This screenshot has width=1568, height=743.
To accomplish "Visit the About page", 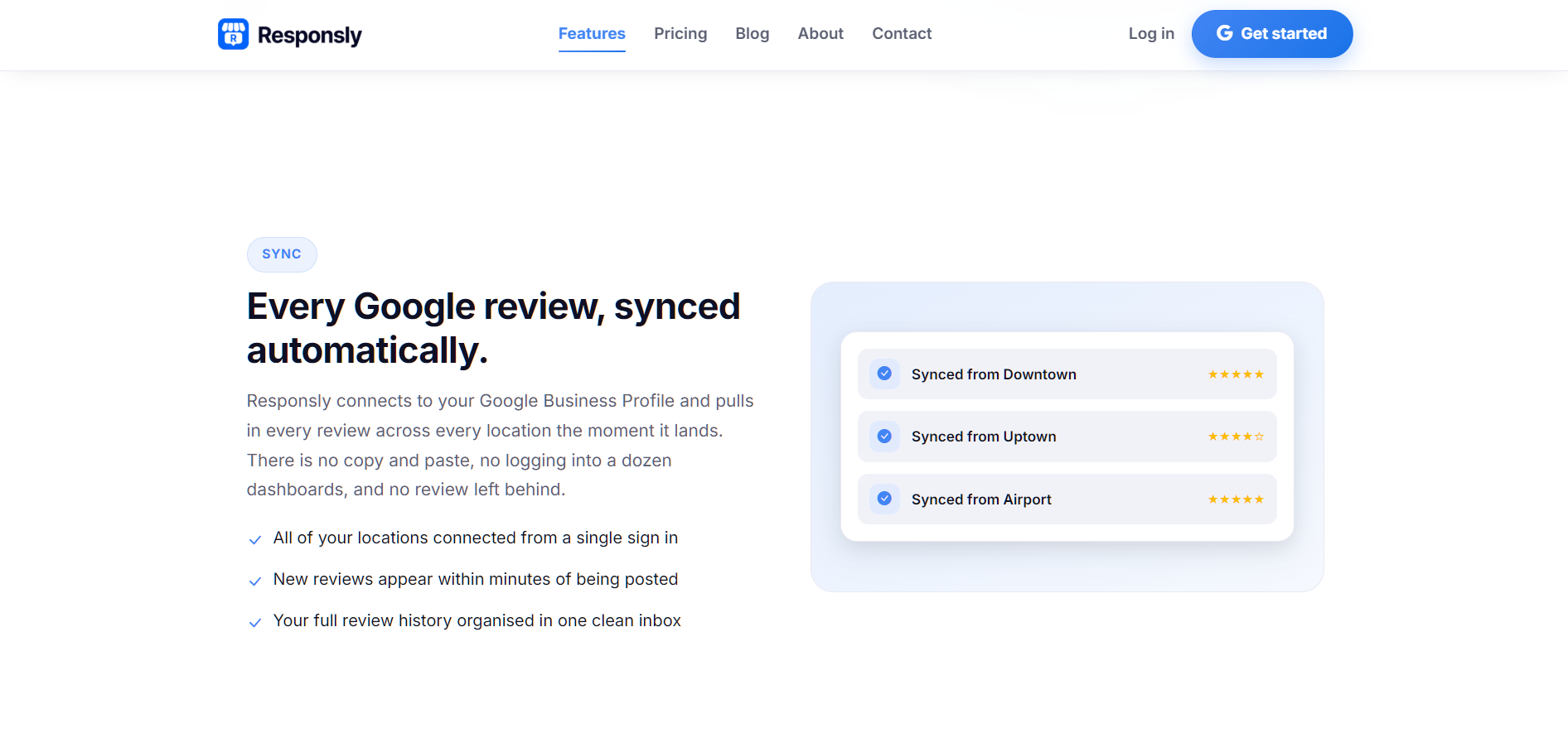I will [820, 34].
